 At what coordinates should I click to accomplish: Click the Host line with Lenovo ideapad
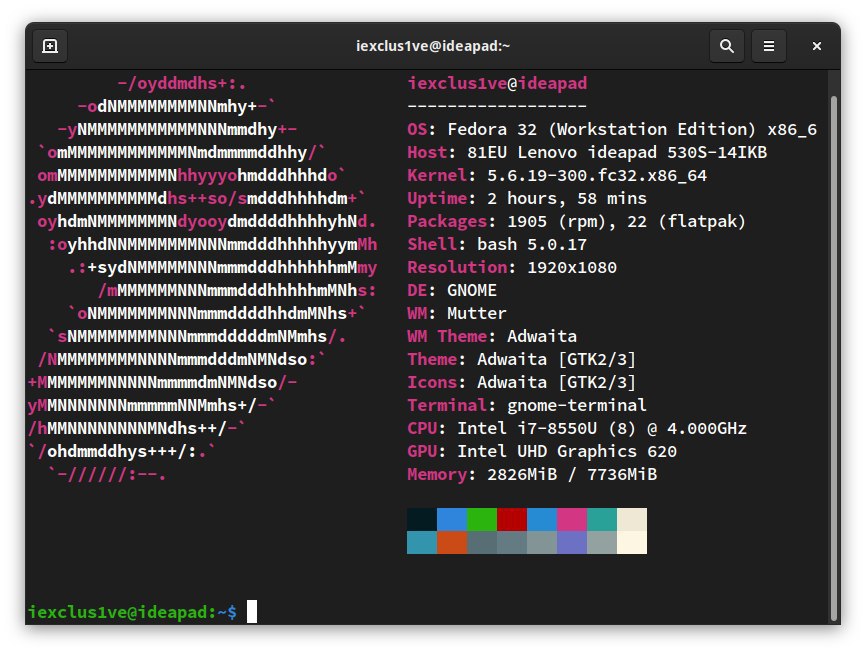(x=587, y=152)
